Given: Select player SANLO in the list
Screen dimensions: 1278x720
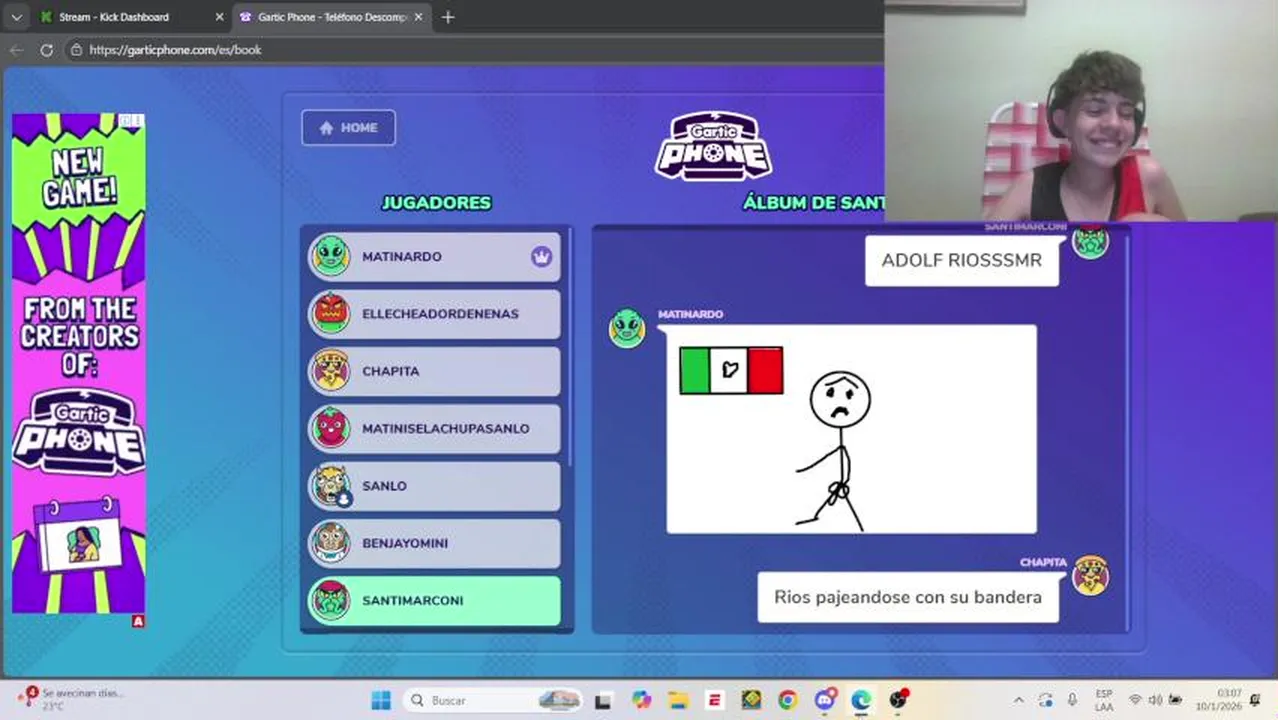Looking at the screenshot, I should (x=434, y=486).
